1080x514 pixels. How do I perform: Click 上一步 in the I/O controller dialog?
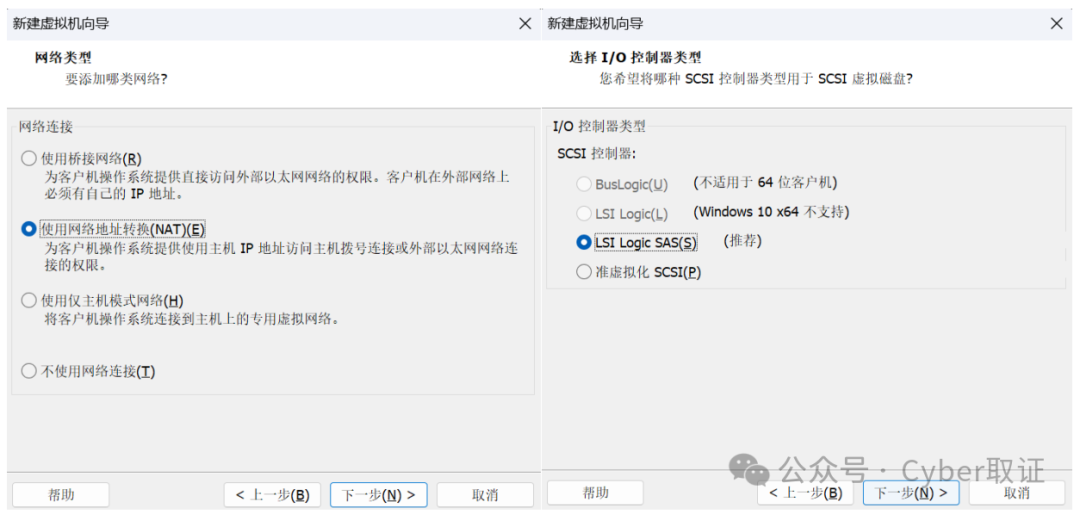[x=805, y=493]
